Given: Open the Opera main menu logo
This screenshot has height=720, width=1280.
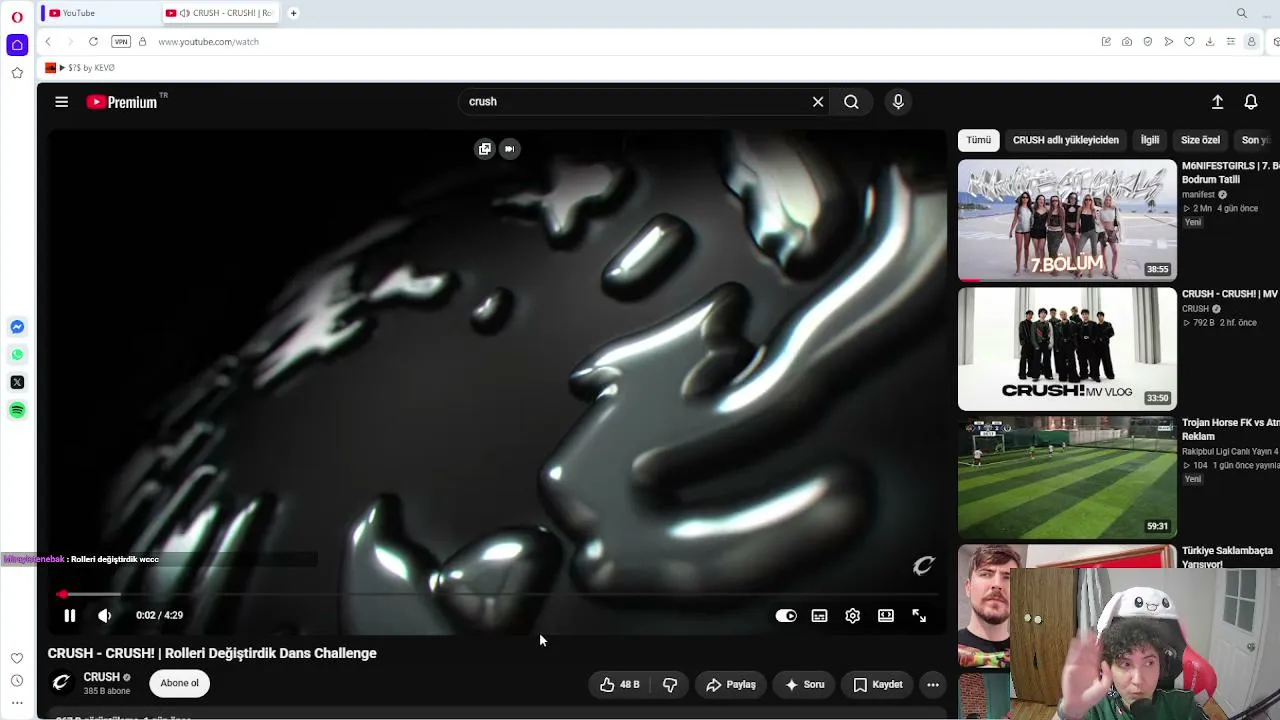Looking at the screenshot, I should pyautogui.click(x=17, y=17).
